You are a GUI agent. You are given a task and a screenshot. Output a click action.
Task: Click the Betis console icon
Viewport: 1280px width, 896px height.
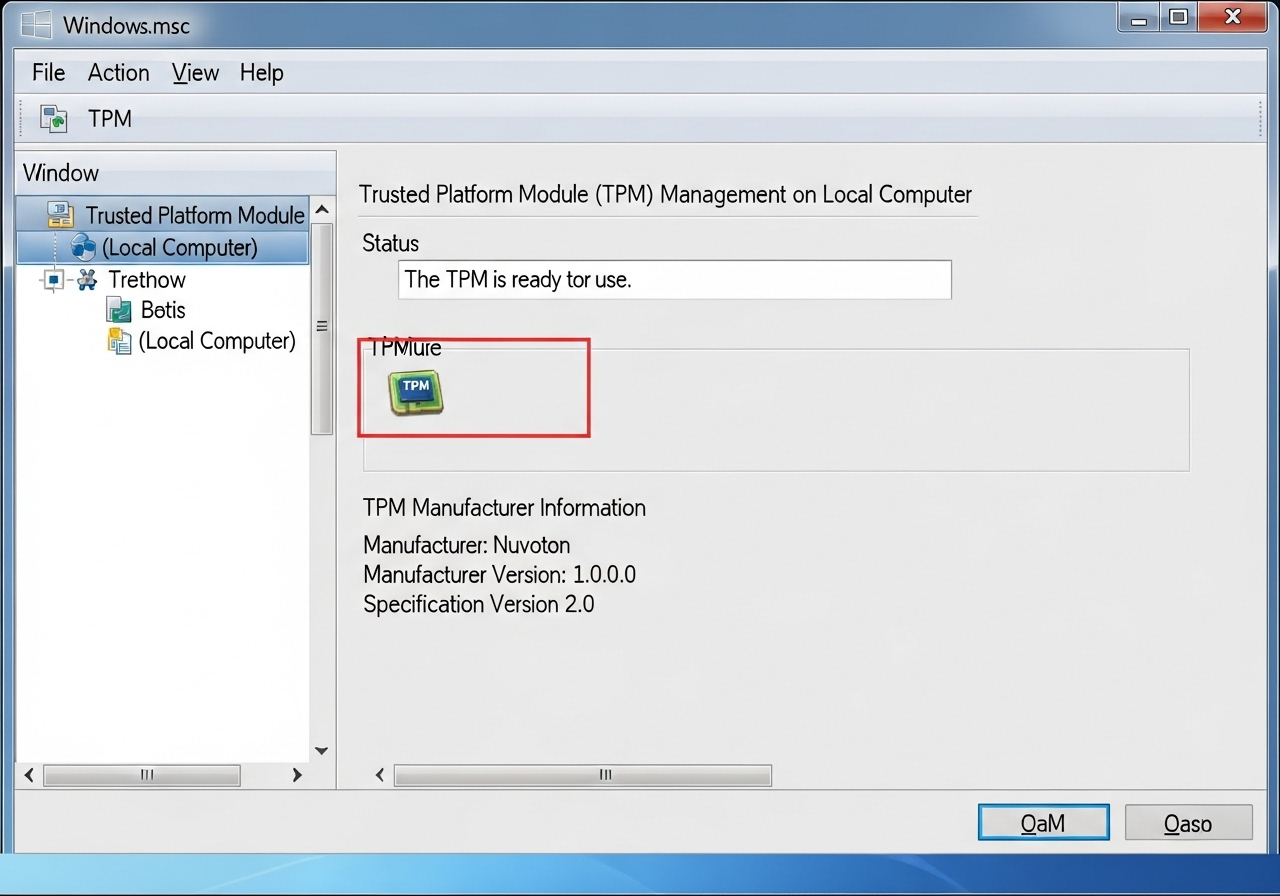pyautogui.click(x=118, y=310)
